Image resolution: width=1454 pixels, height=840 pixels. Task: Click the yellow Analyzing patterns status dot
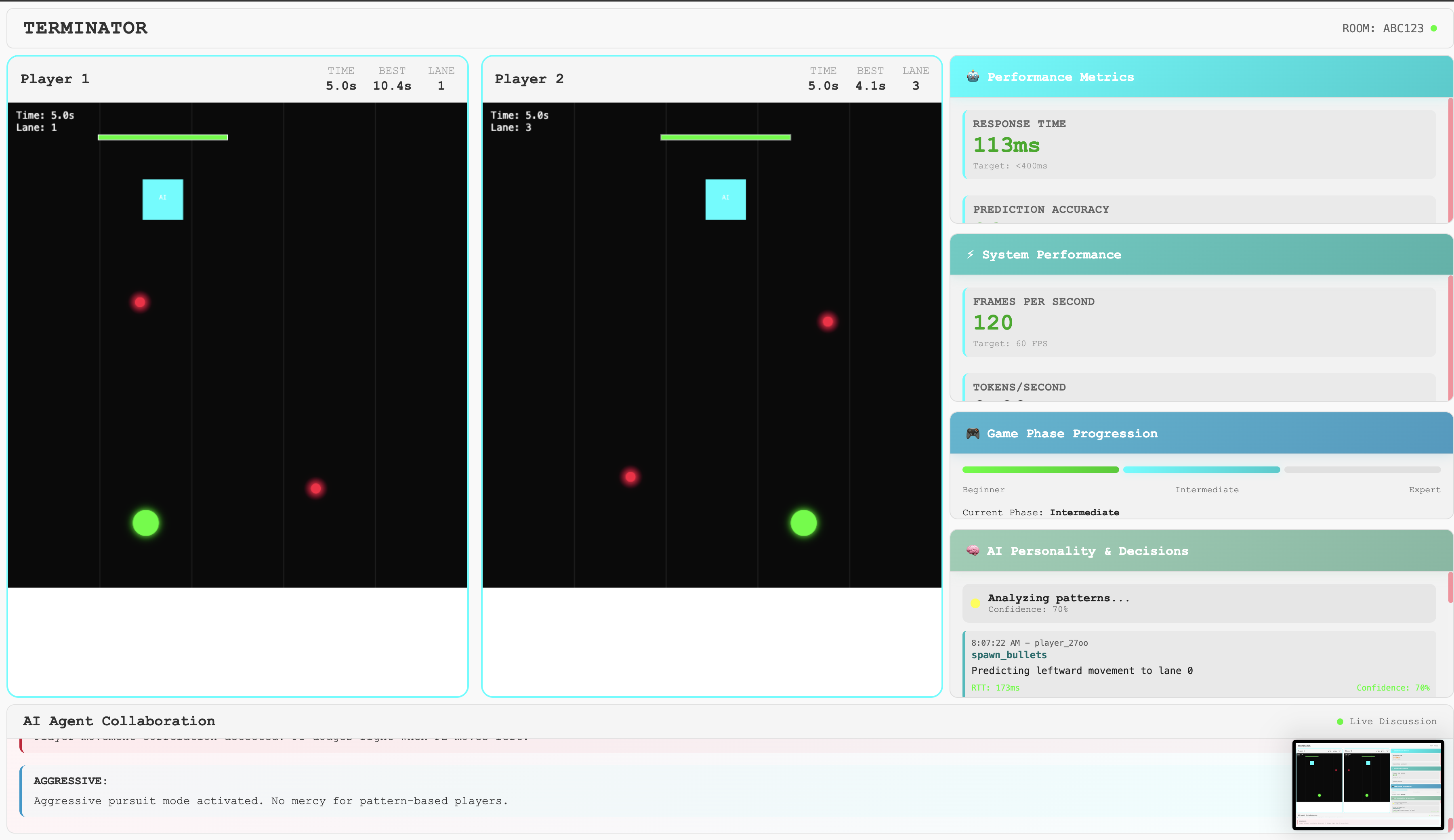click(975, 603)
